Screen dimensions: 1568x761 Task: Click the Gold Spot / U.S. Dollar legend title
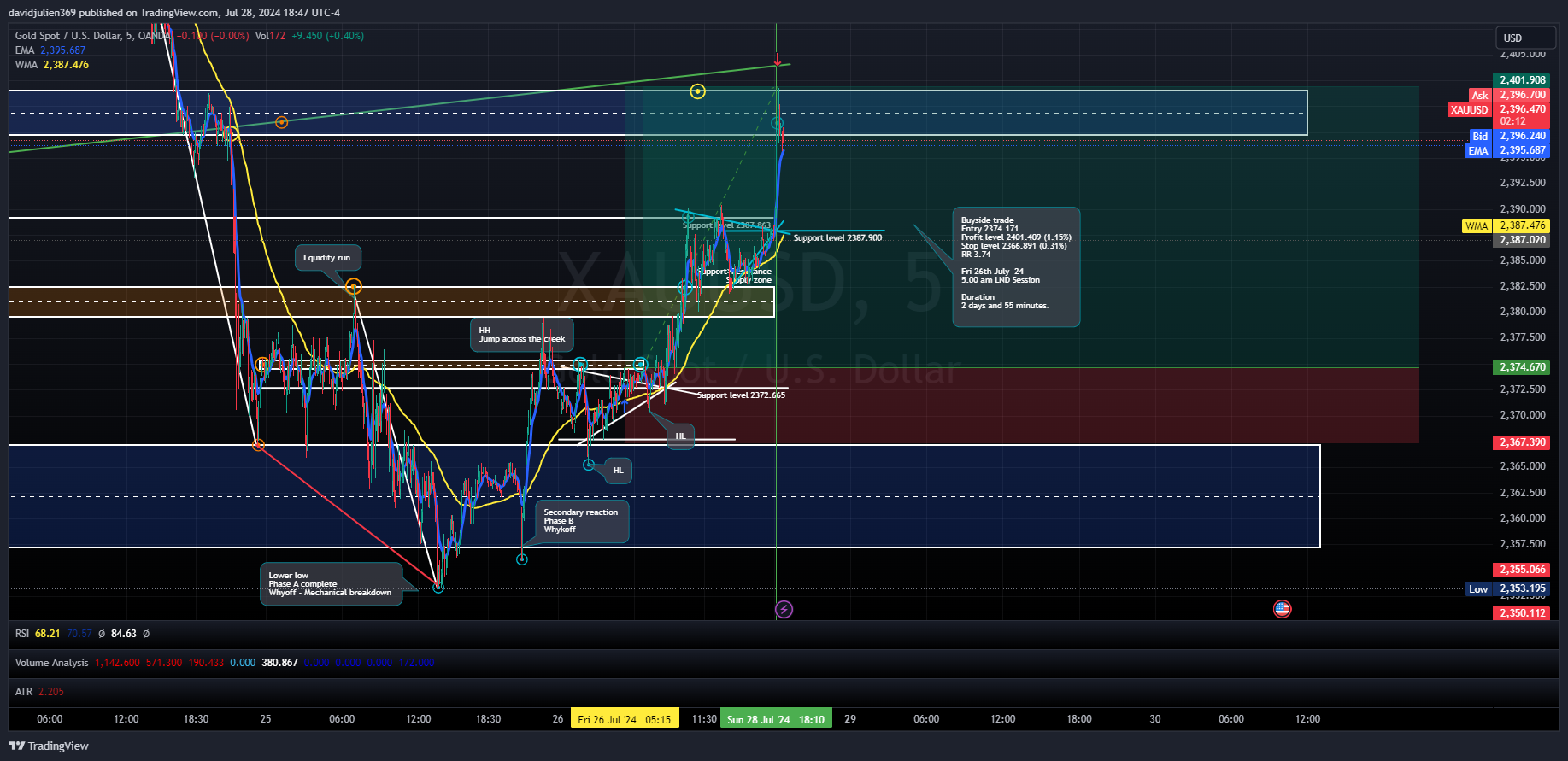click(93, 36)
